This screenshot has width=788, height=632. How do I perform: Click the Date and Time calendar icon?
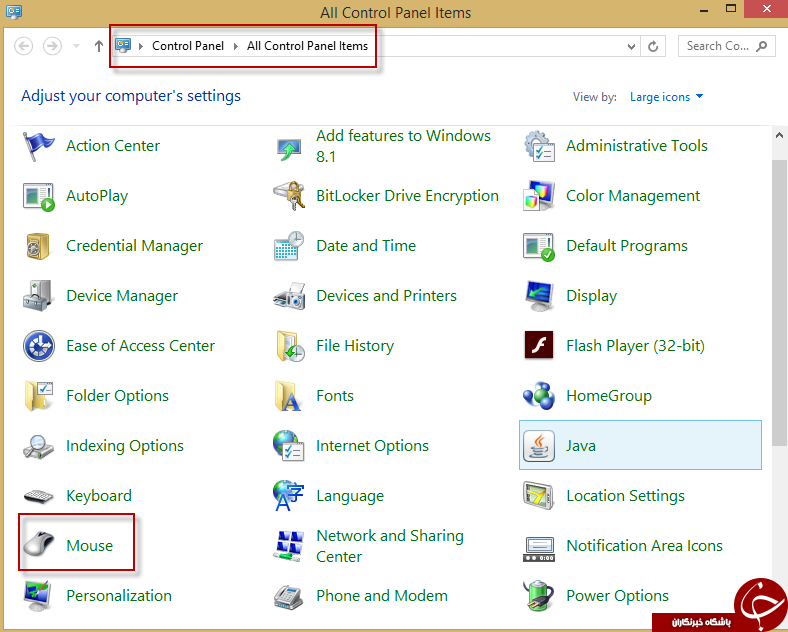pyautogui.click(x=288, y=246)
